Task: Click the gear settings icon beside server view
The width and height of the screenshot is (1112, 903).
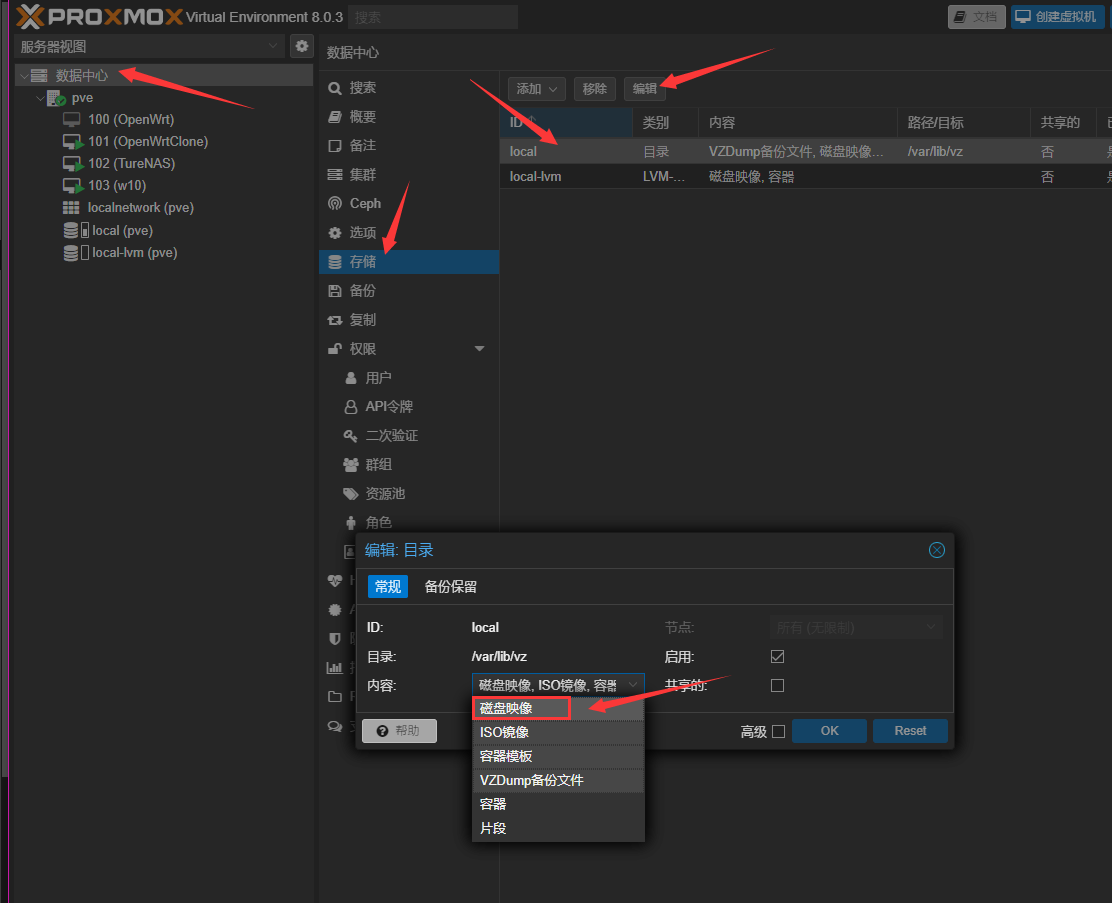Action: [302, 46]
